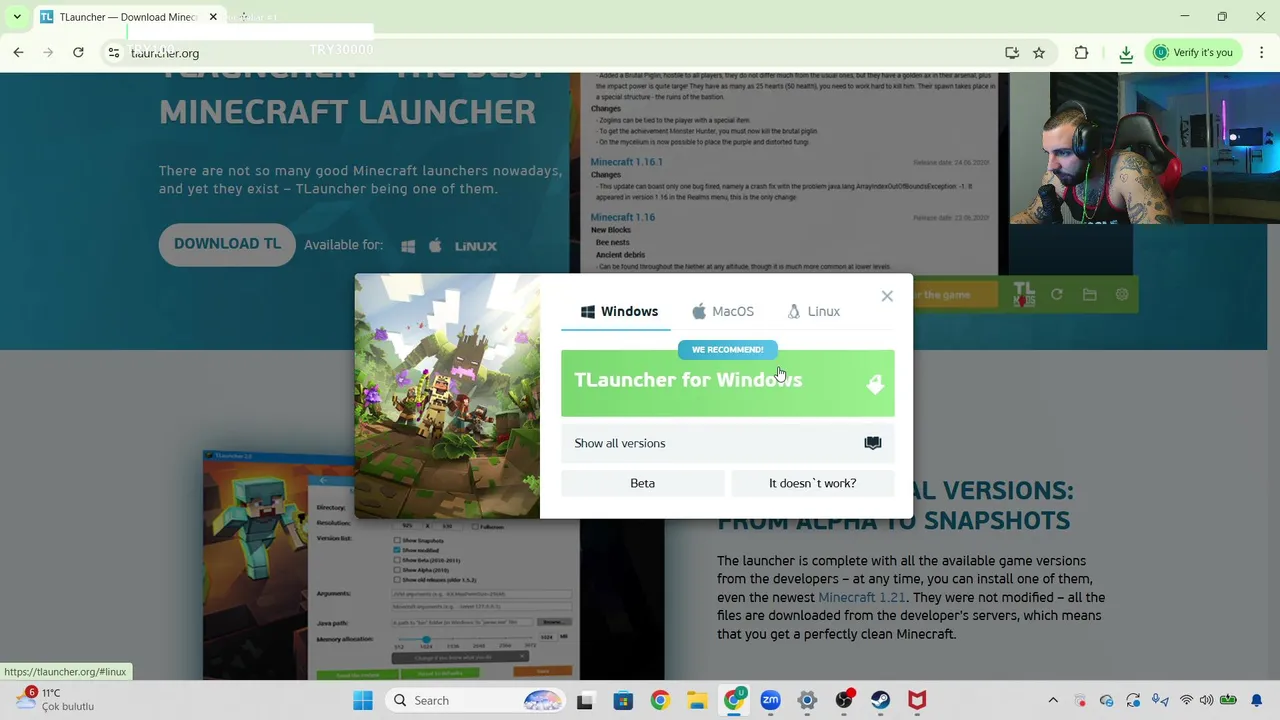Screen dimensions: 1280x720
Task: Open OBS Studio from taskbar
Action: click(844, 700)
